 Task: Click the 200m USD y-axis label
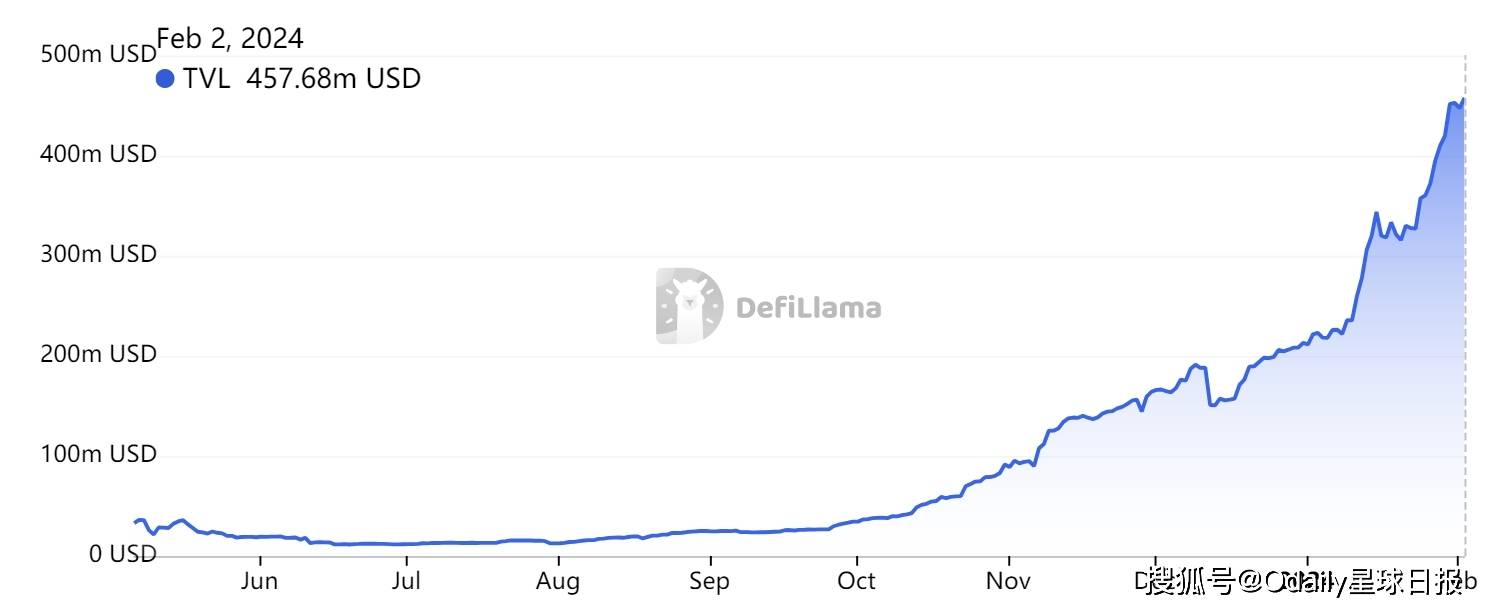click(x=98, y=354)
